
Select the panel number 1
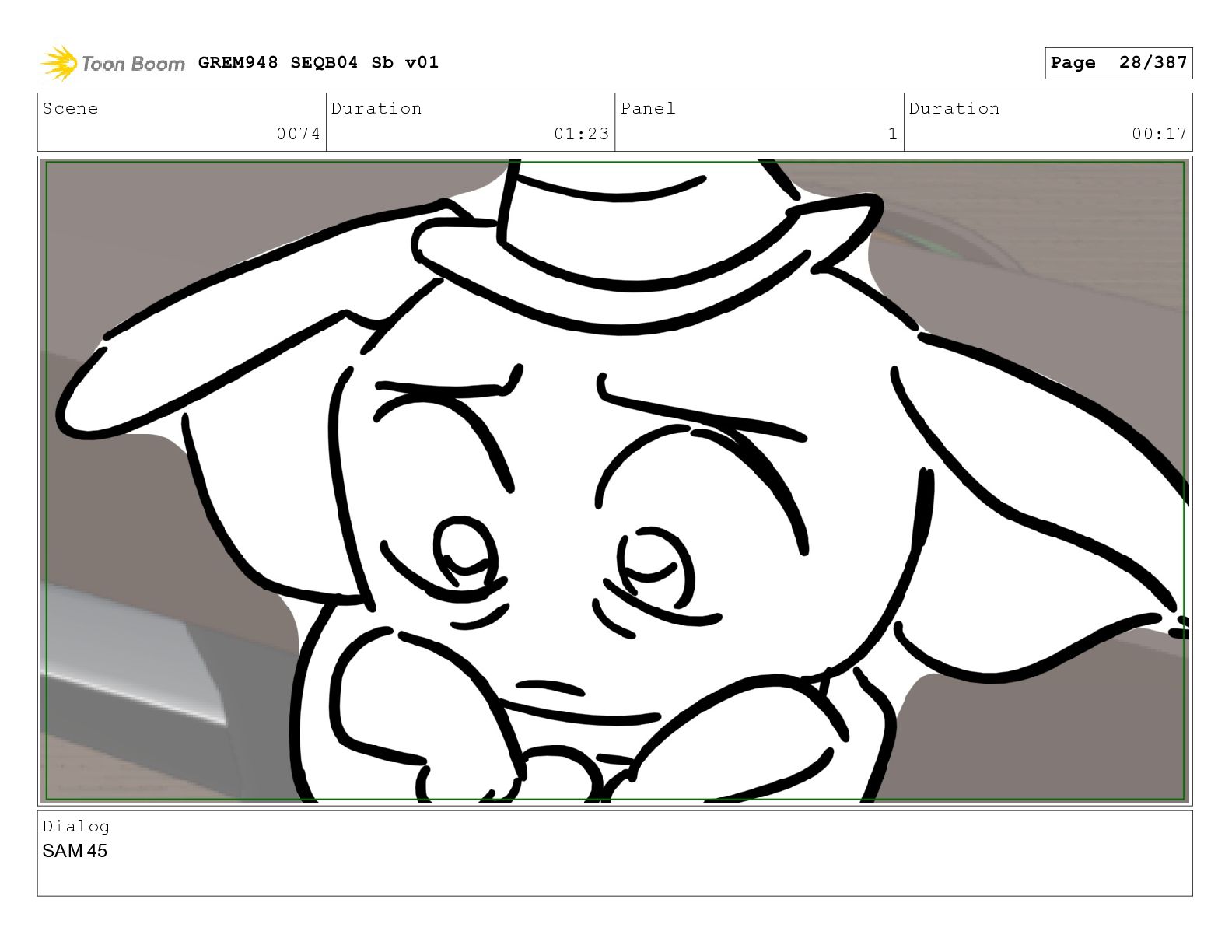(x=893, y=134)
